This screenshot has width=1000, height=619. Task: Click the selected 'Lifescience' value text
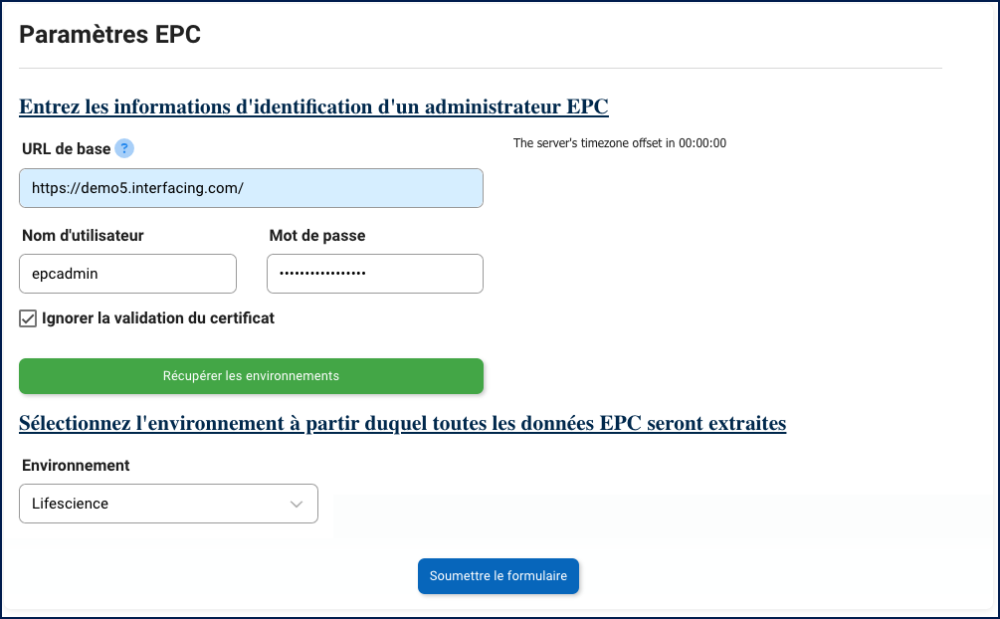[x=70, y=504]
